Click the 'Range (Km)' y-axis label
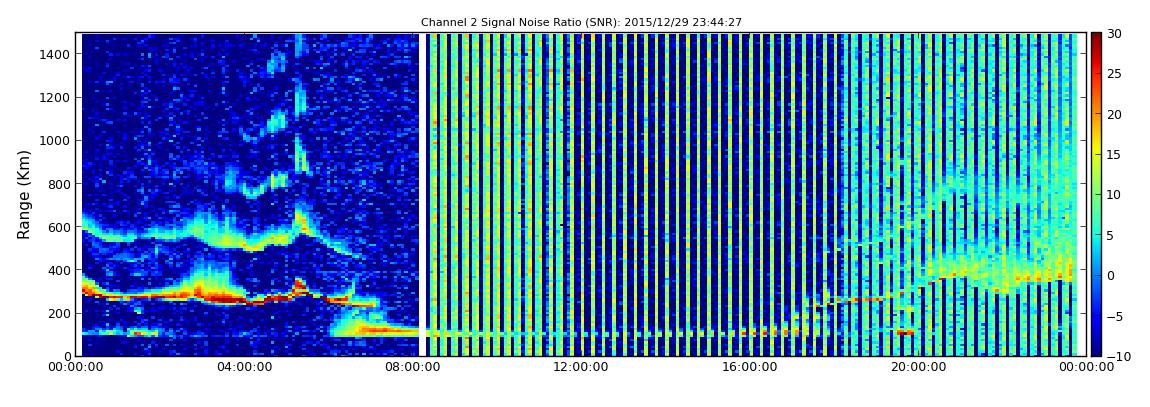 [24, 194]
